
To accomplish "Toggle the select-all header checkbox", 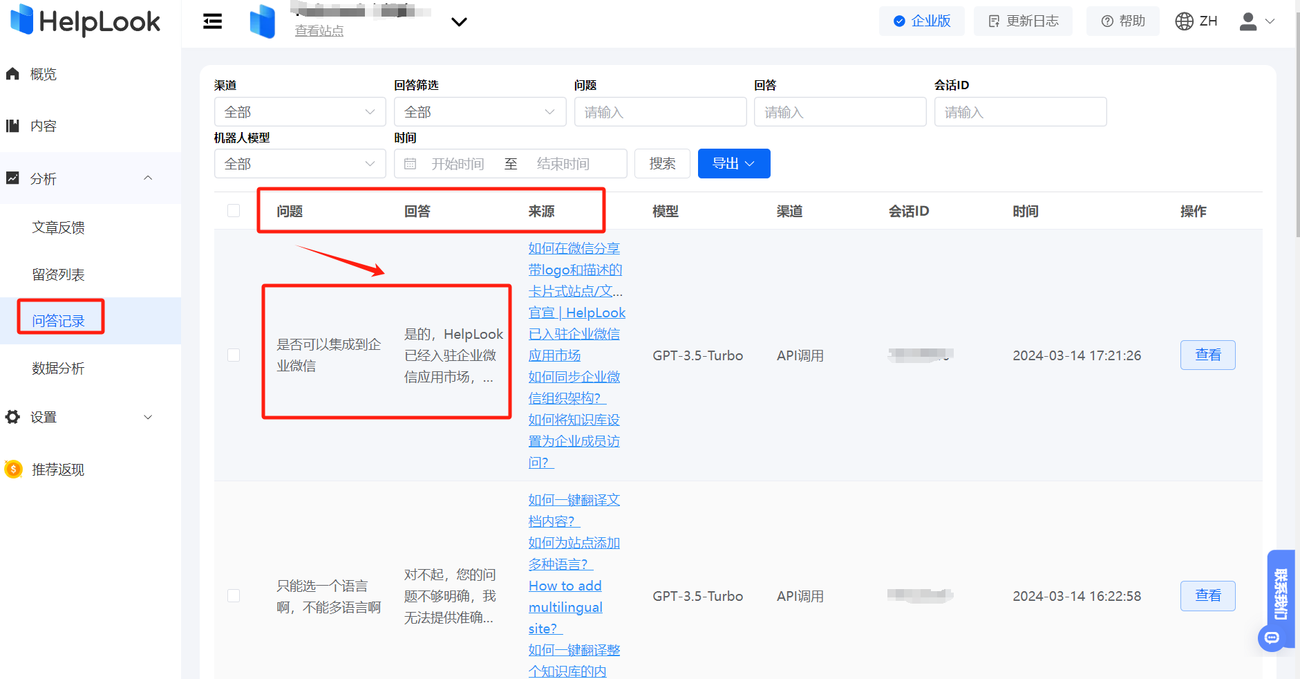I will tap(234, 211).
